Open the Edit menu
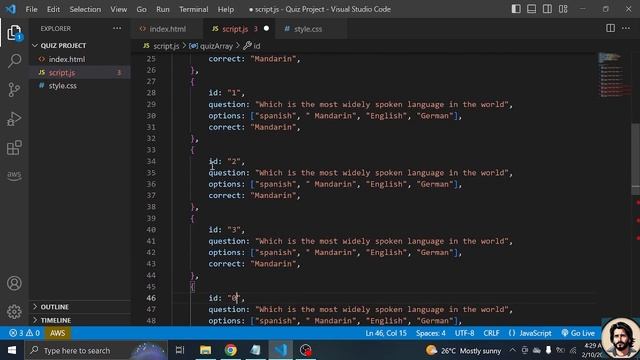The height and width of the screenshot is (360, 640). point(53,9)
